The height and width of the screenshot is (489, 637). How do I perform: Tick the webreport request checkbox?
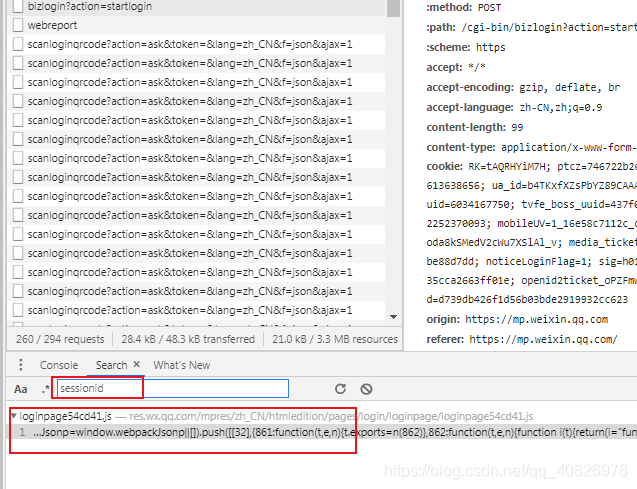click(x=18, y=25)
